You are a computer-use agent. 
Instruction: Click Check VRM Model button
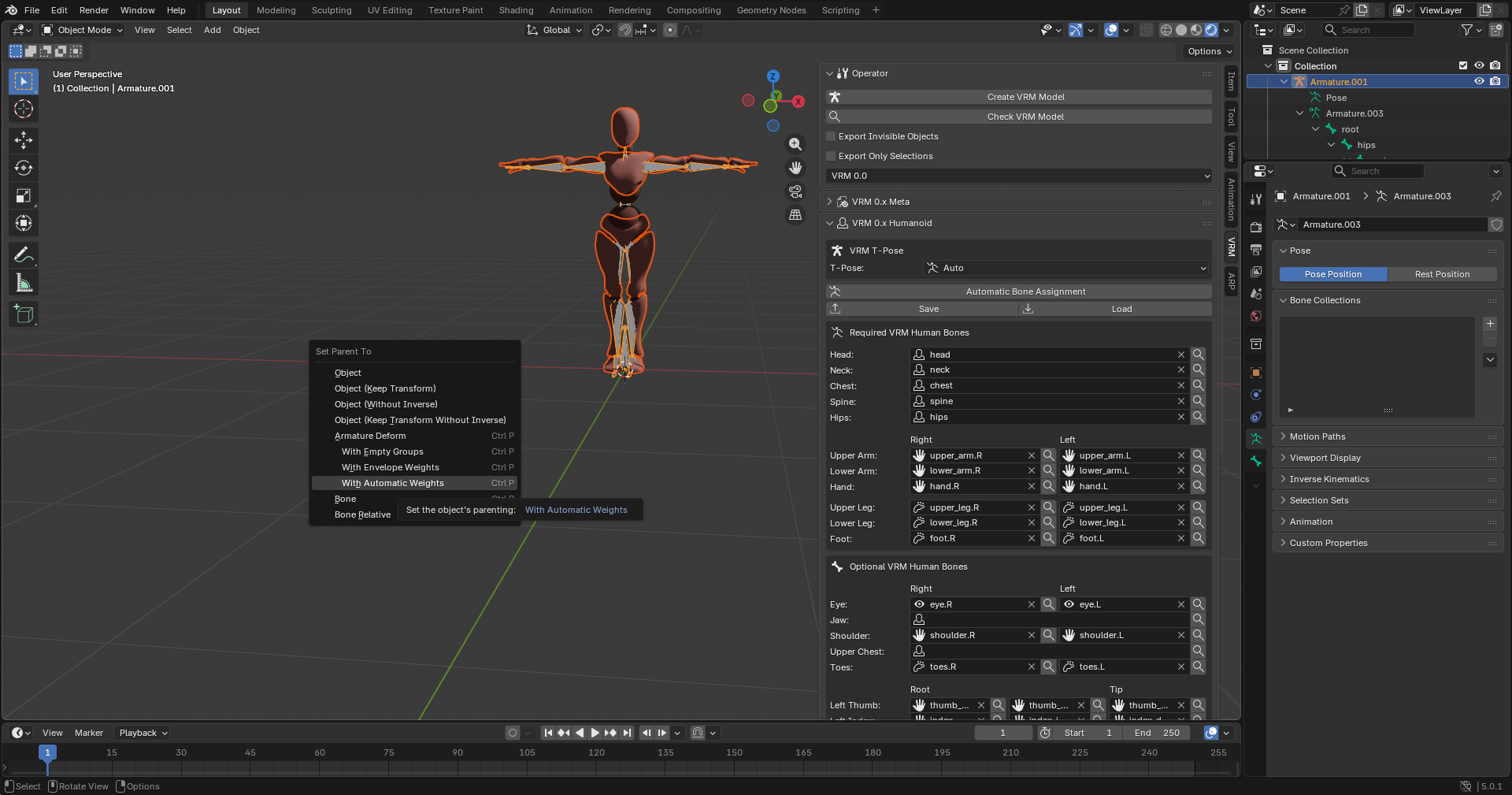pyautogui.click(x=1019, y=117)
